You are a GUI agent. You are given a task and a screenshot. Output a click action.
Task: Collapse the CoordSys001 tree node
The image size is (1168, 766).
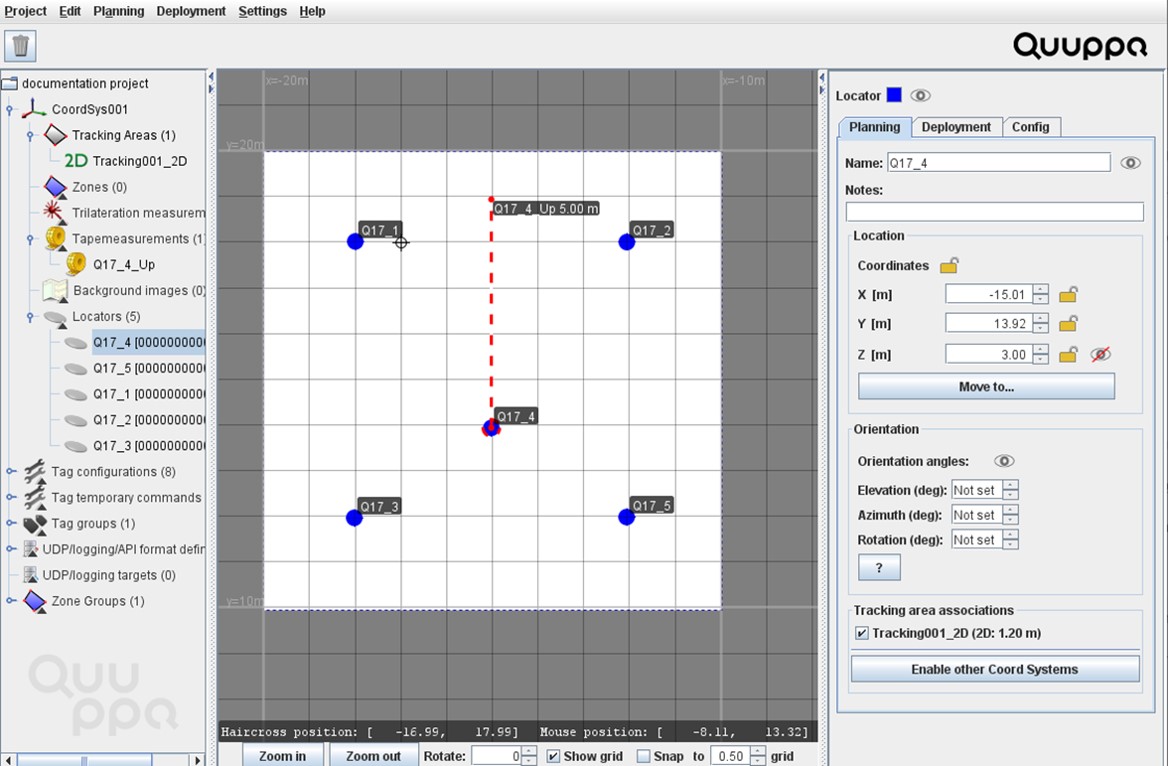click(10, 110)
